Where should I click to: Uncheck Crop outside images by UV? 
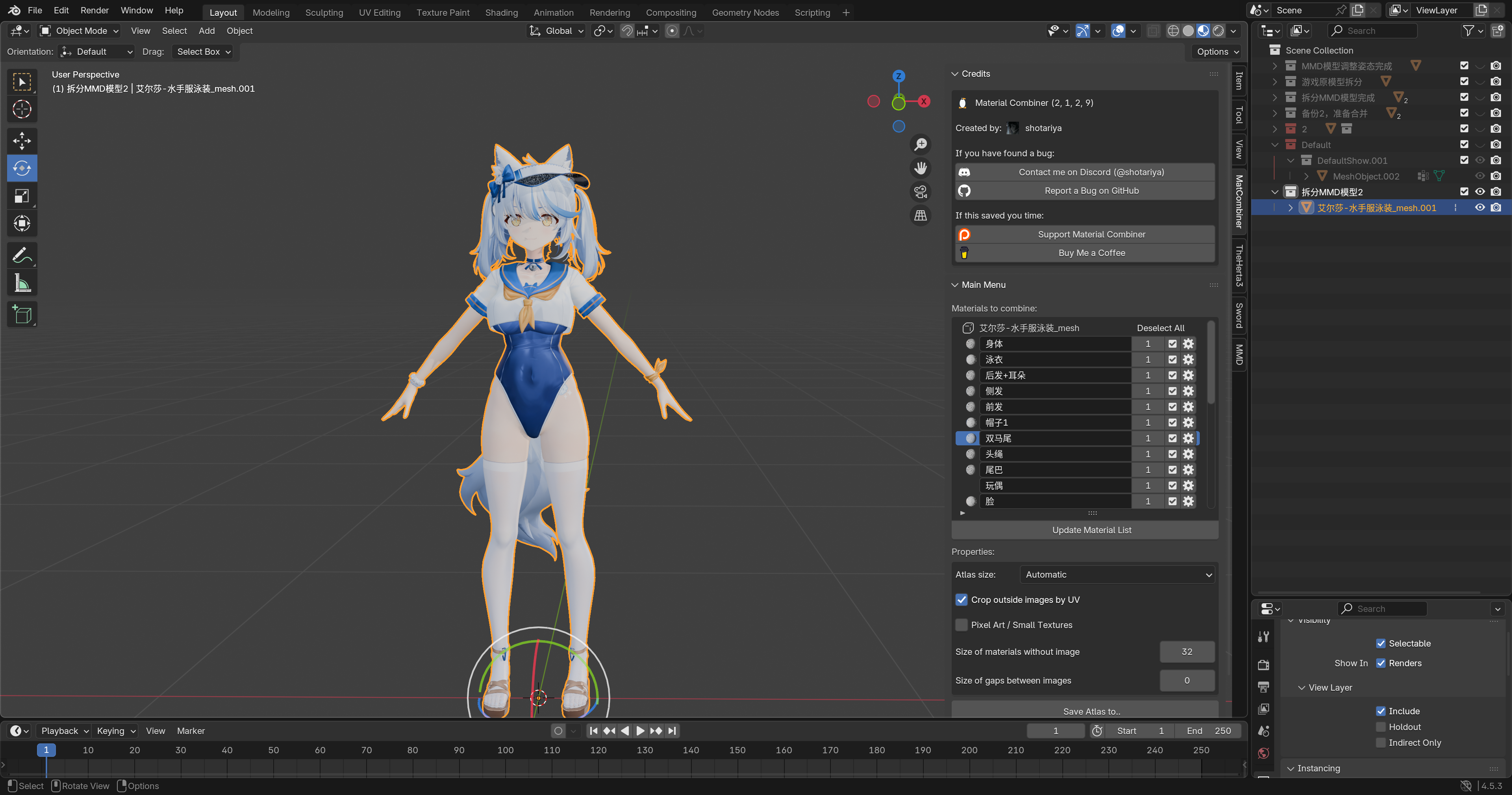(x=962, y=599)
